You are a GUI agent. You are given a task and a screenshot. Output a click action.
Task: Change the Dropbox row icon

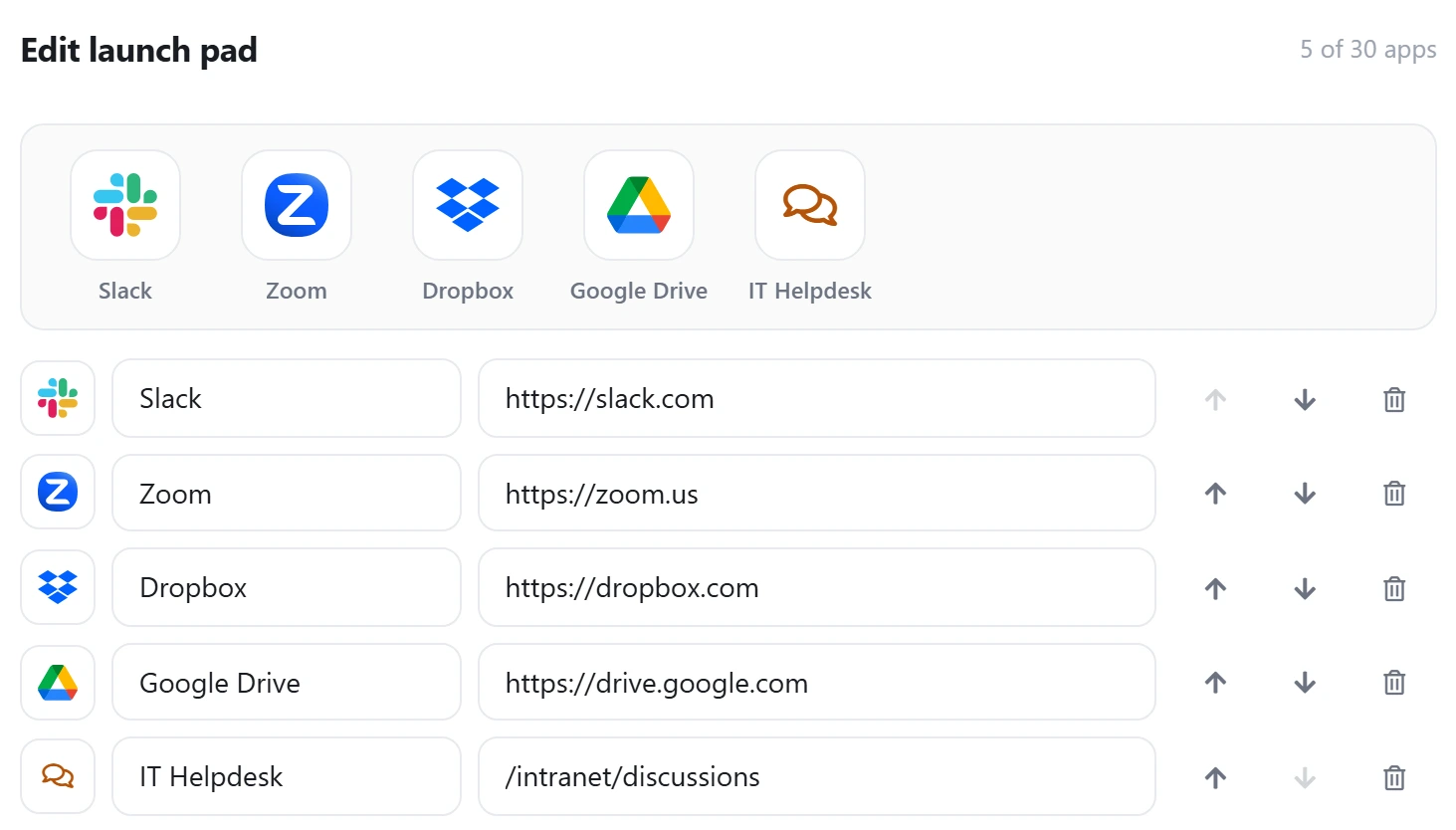(x=58, y=587)
